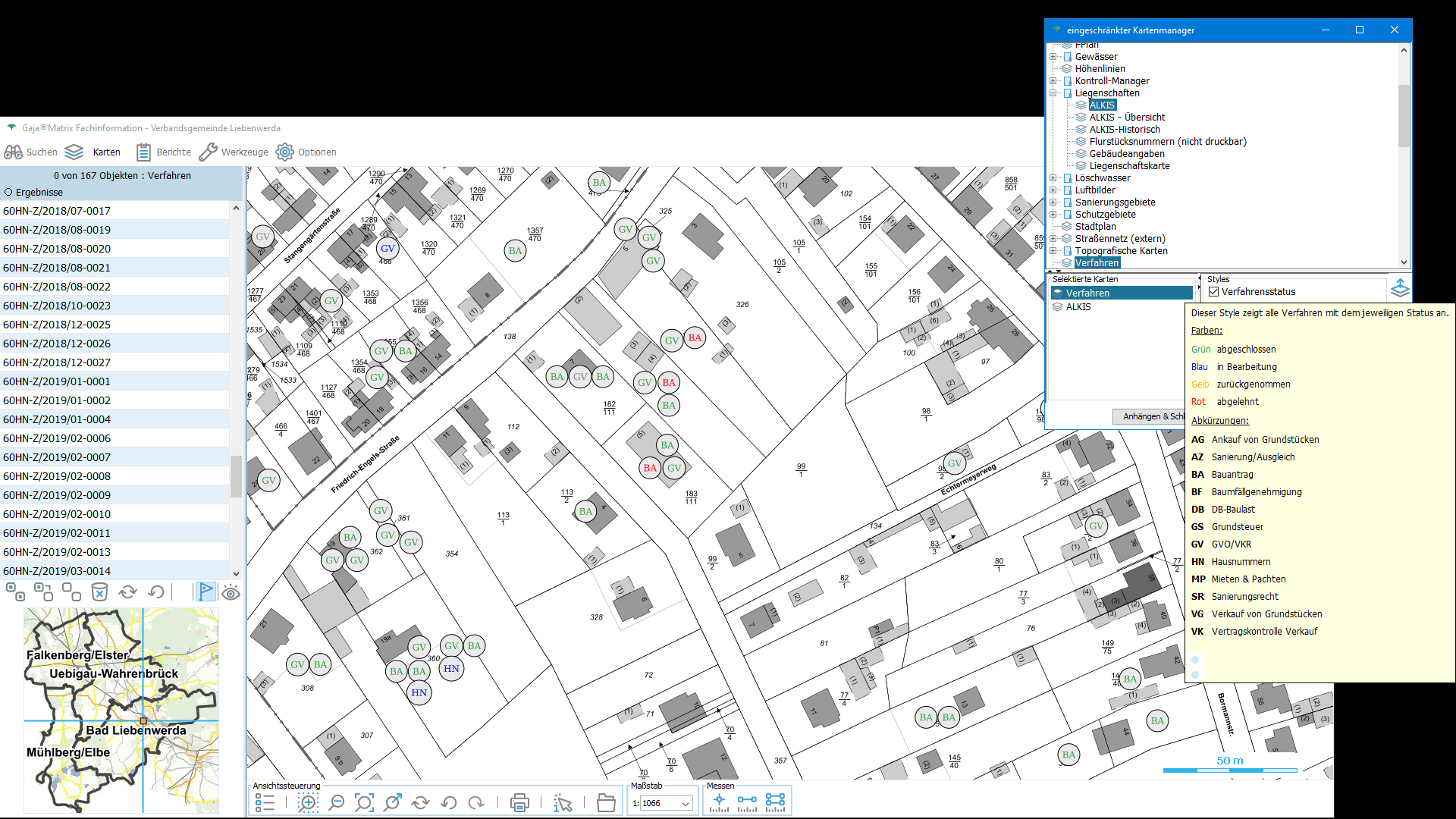Click the zoom-in magnifier tool
The image size is (1456, 819).
(x=308, y=802)
